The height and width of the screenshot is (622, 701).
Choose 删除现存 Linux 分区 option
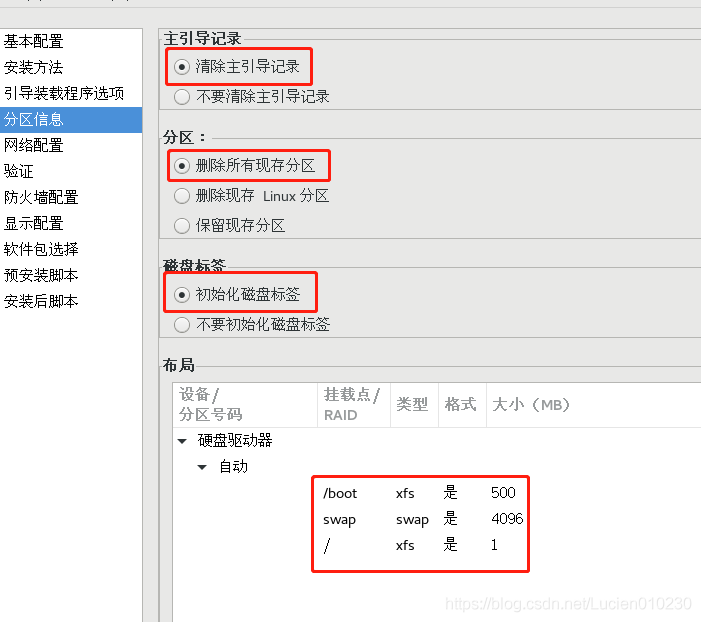182,196
